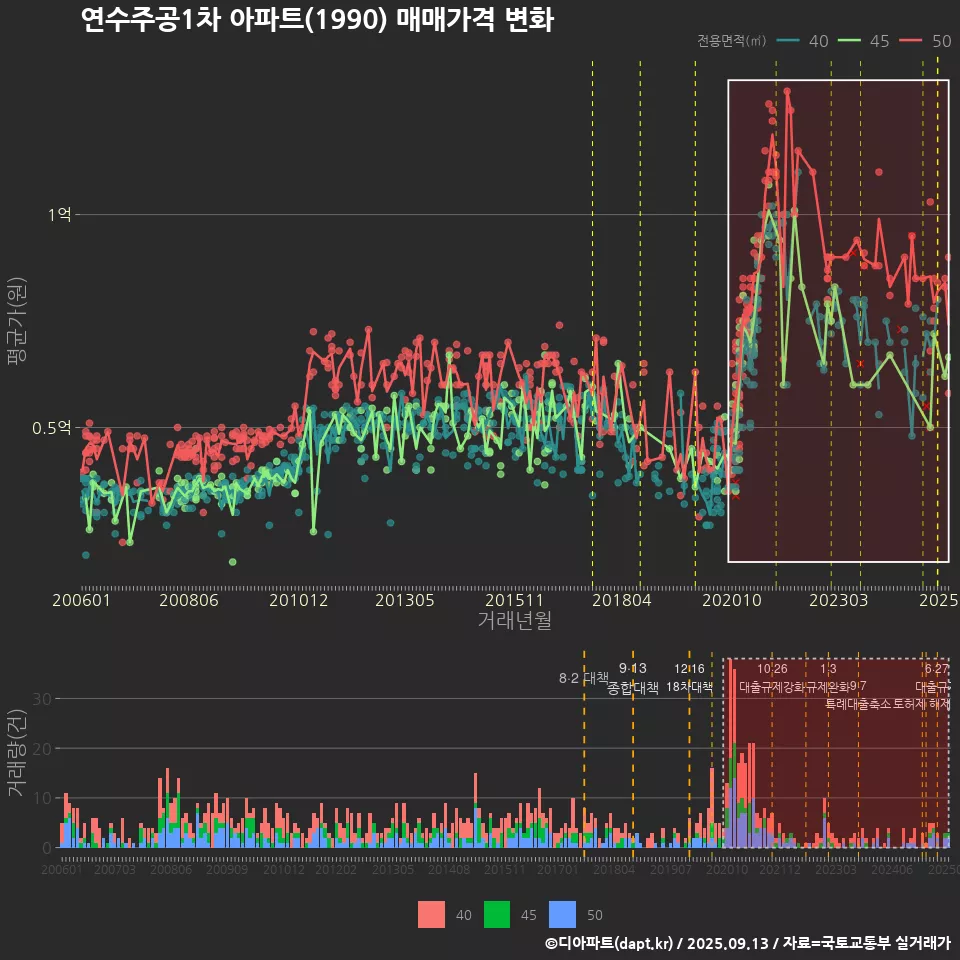Viewport: 960px width, 960px height.
Task: Click the 202010 label on the price chart axis
Action: tap(732, 600)
